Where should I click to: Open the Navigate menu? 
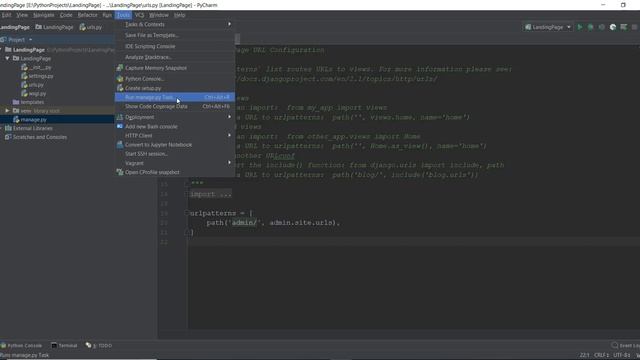coord(43,15)
